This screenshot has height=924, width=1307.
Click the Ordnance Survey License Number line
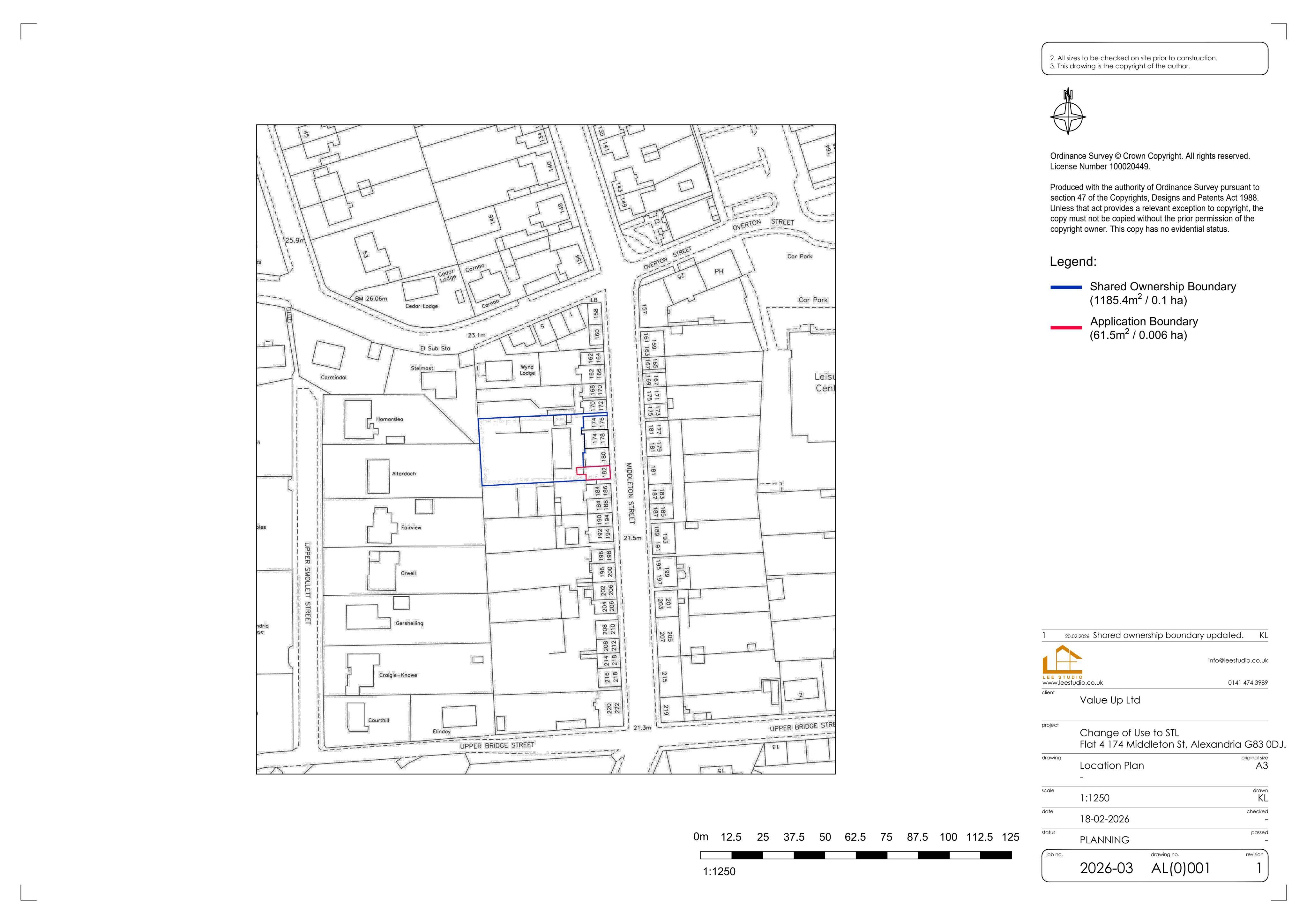[x=1100, y=167]
